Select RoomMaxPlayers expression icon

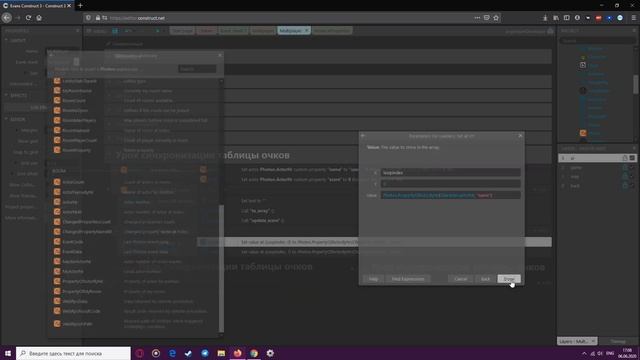click(x=57, y=120)
